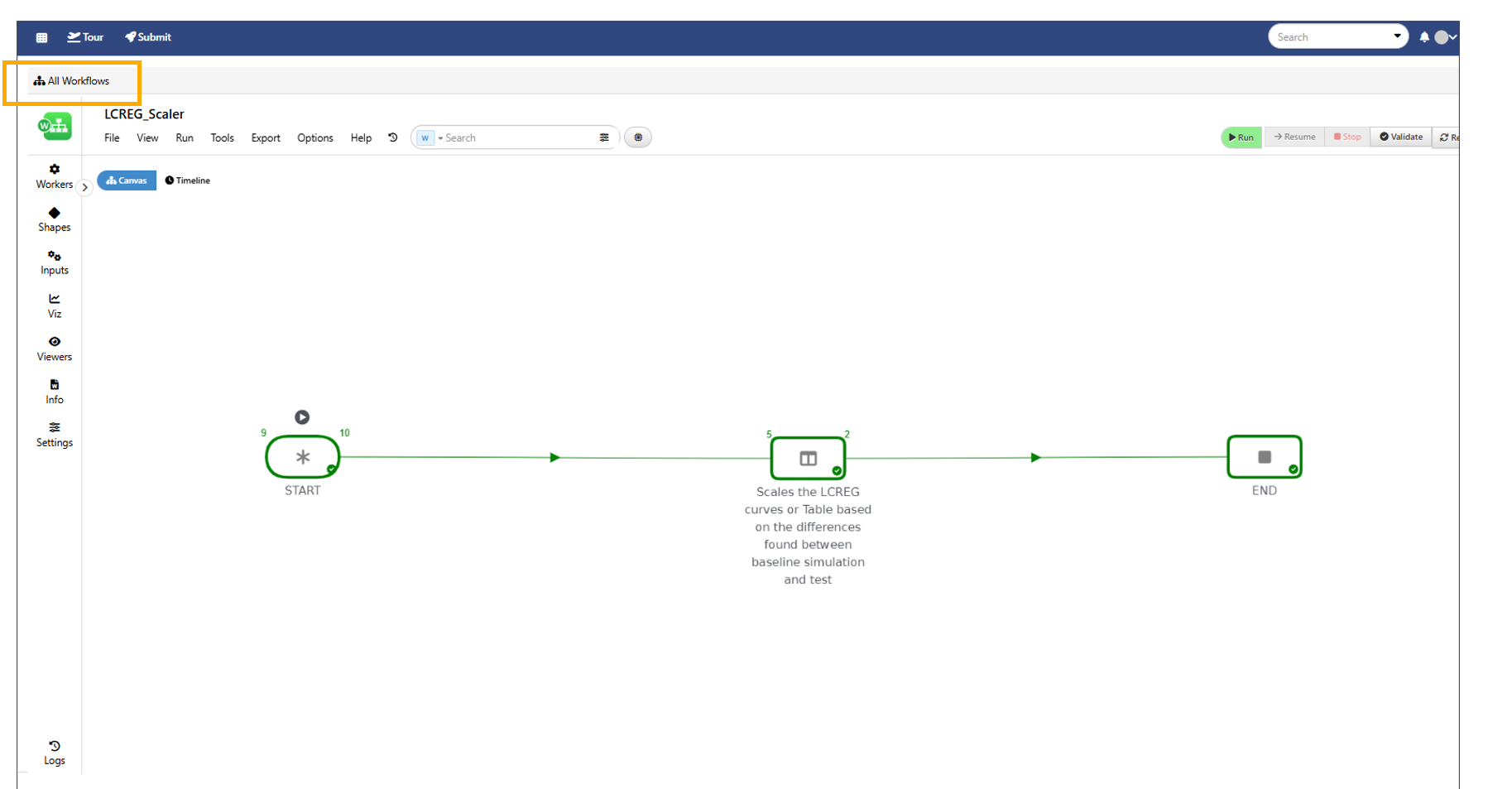Image resolution: width=1512 pixels, height=789 pixels.
Task: Expand the sidebar with the chevron arrow
Action: pos(84,188)
